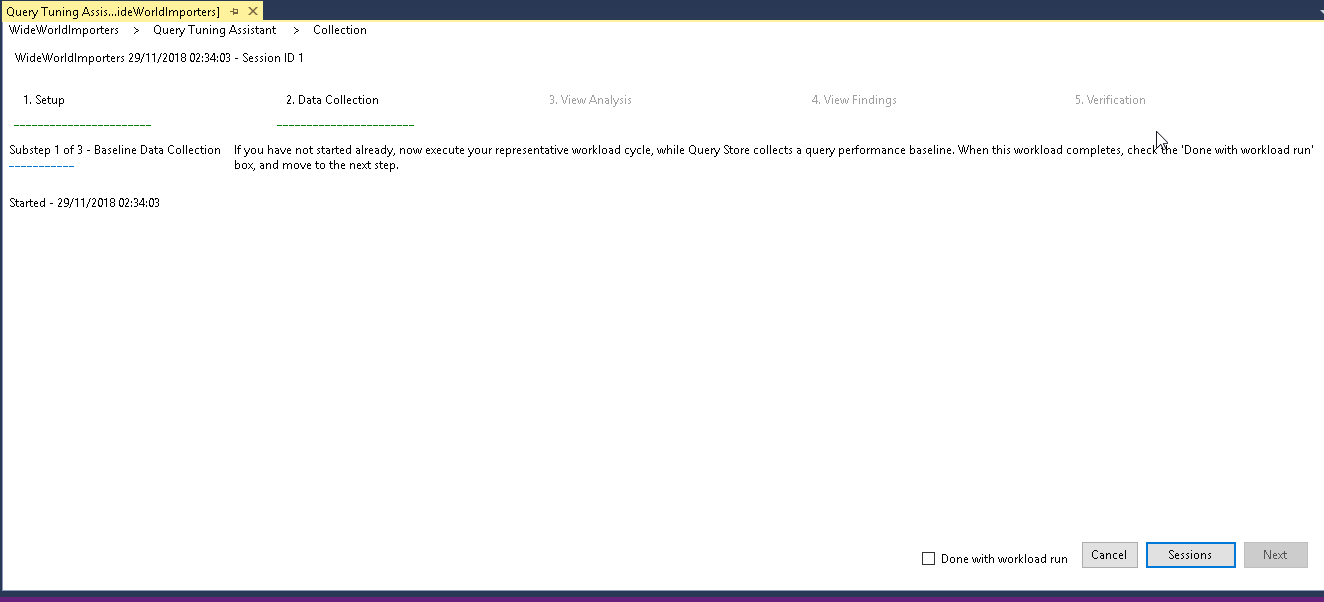Click the 'Started - 29/11/2018 02:34:03' text
The image size is (1324, 602).
coord(84,203)
